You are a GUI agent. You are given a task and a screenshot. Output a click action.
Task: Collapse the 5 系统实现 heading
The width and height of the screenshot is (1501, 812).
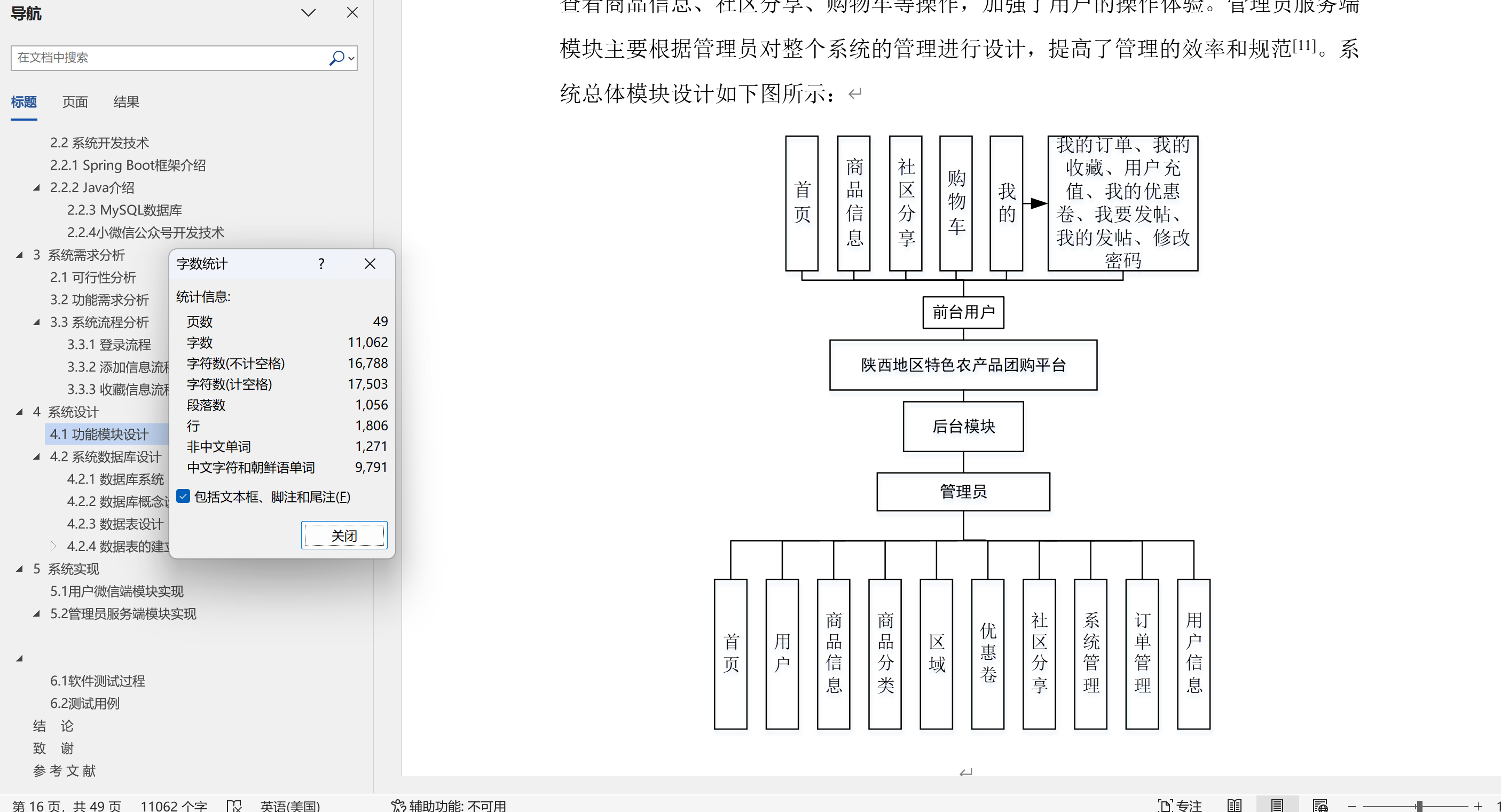click(x=19, y=569)
